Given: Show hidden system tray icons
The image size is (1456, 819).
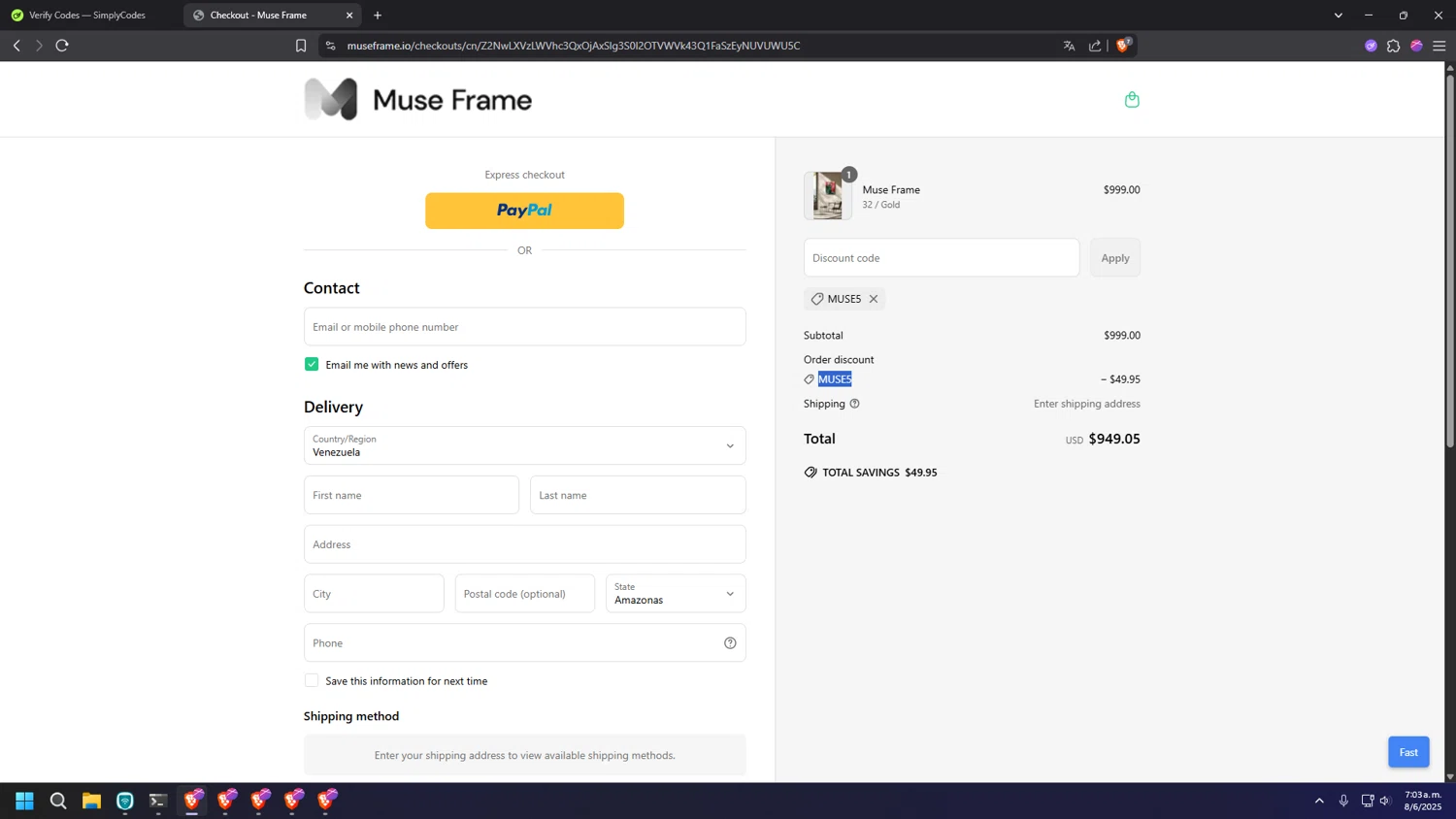Looking at the screenshot, I should 1319,801.
